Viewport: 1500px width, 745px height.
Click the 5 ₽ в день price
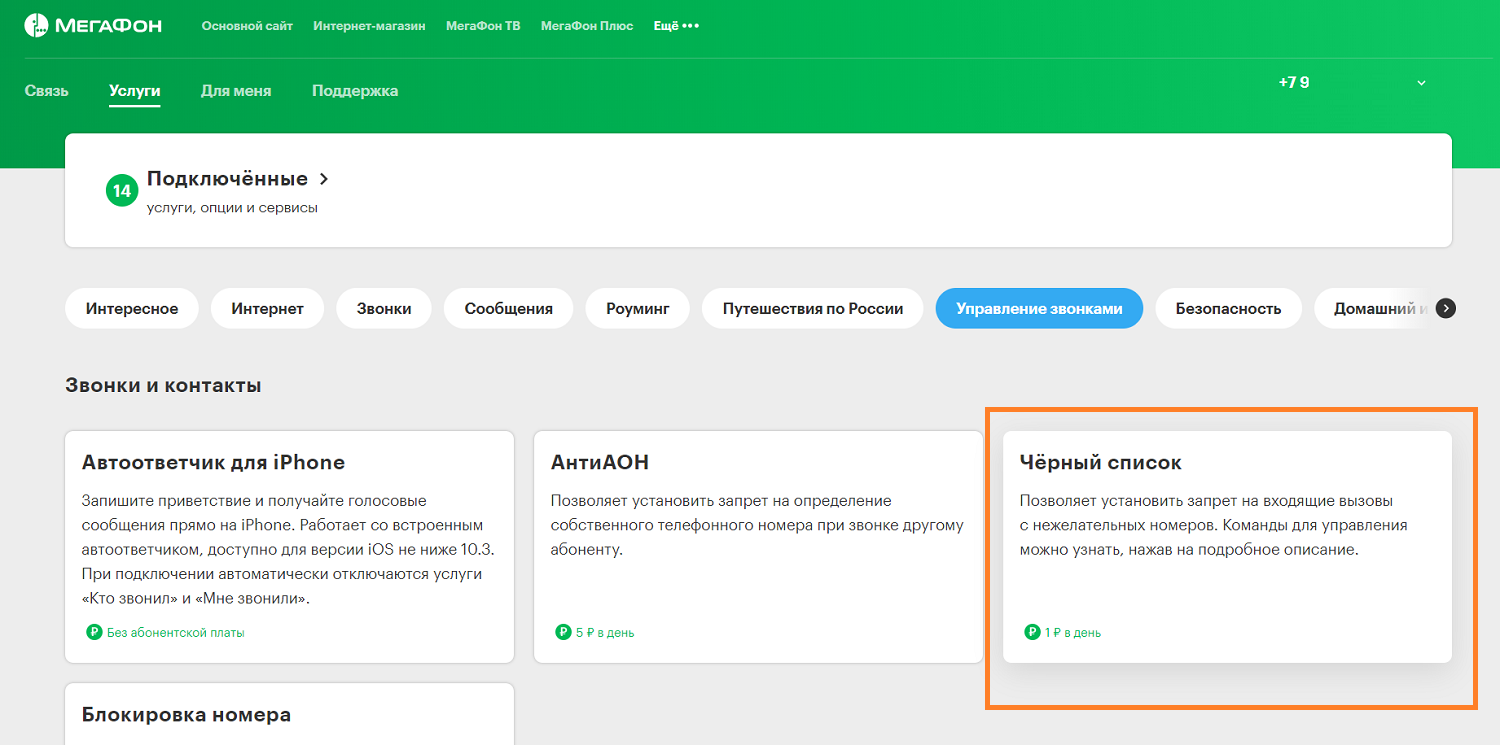point(604,633)
